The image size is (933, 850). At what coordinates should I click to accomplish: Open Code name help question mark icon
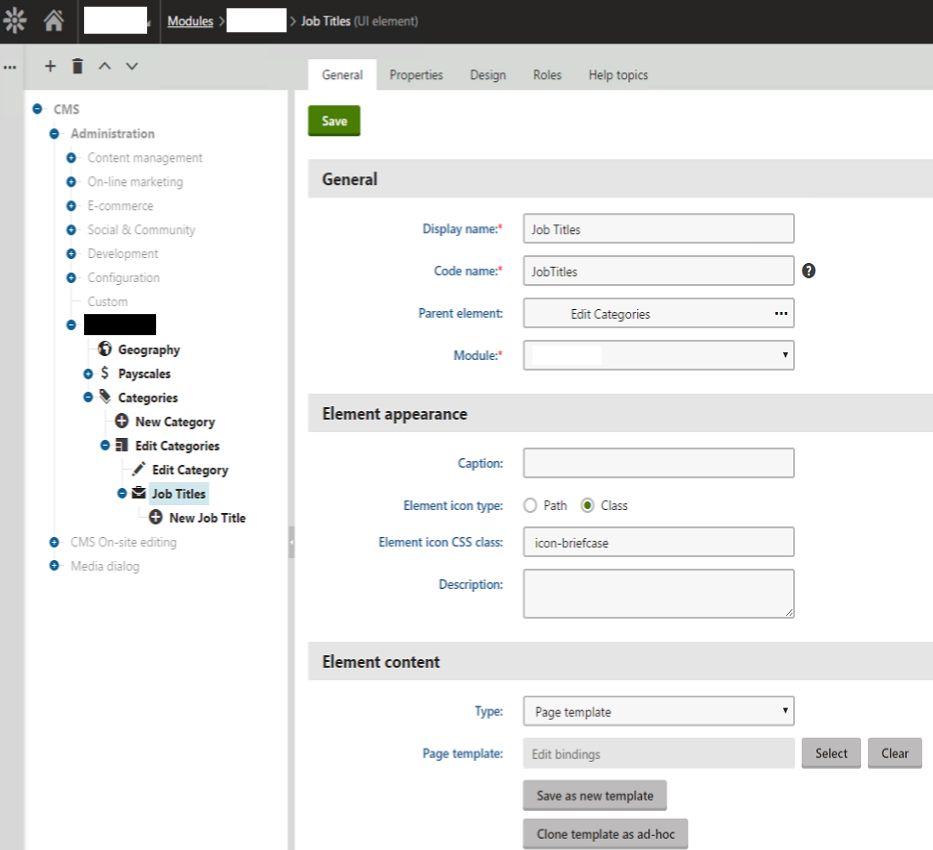(x=809, y=271)
